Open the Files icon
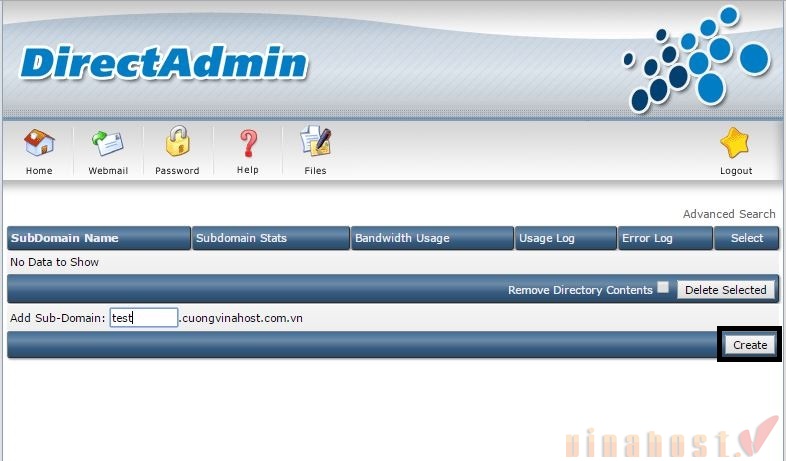786x461 pixels. [315, 141]
